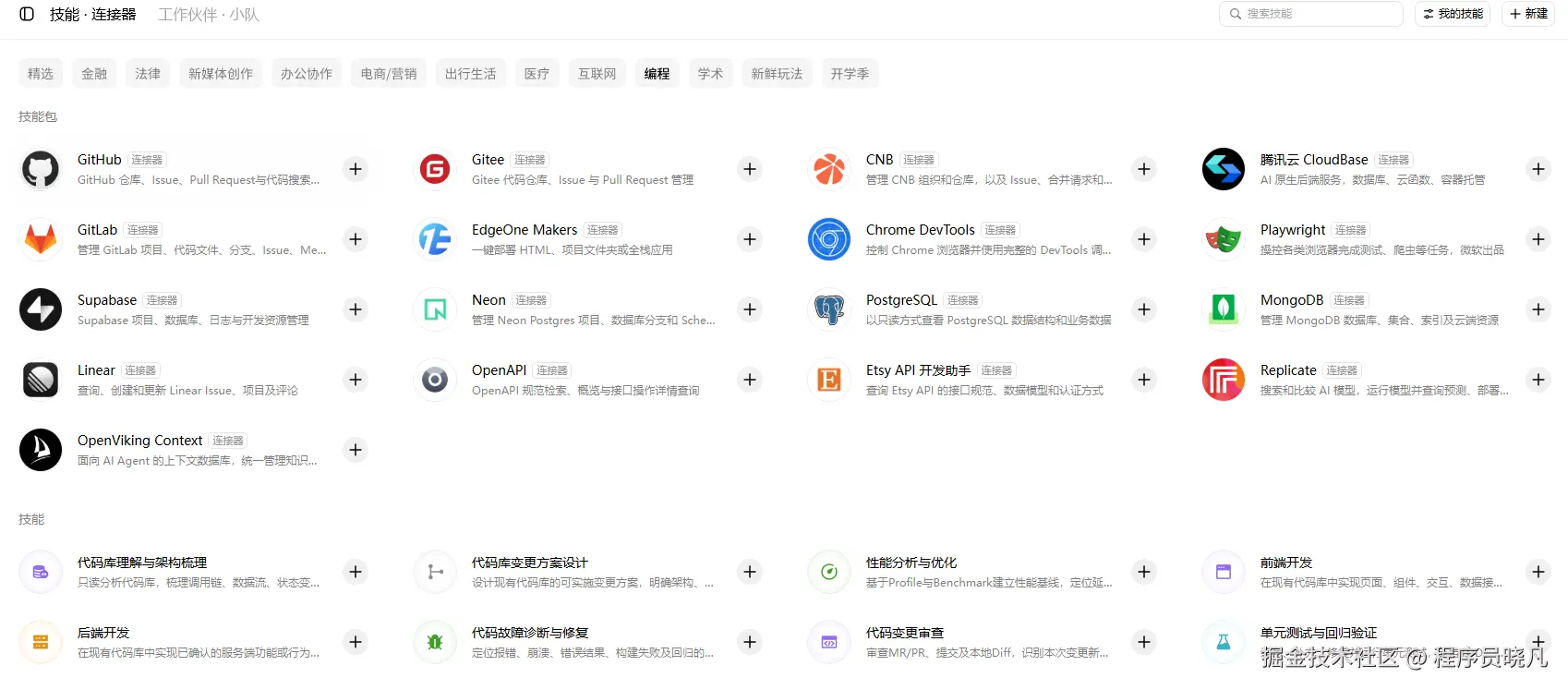Switch to 工作伙伴 · 小队 tab
The width and height of the screenshot is (1568, 690).
[209, 15]
